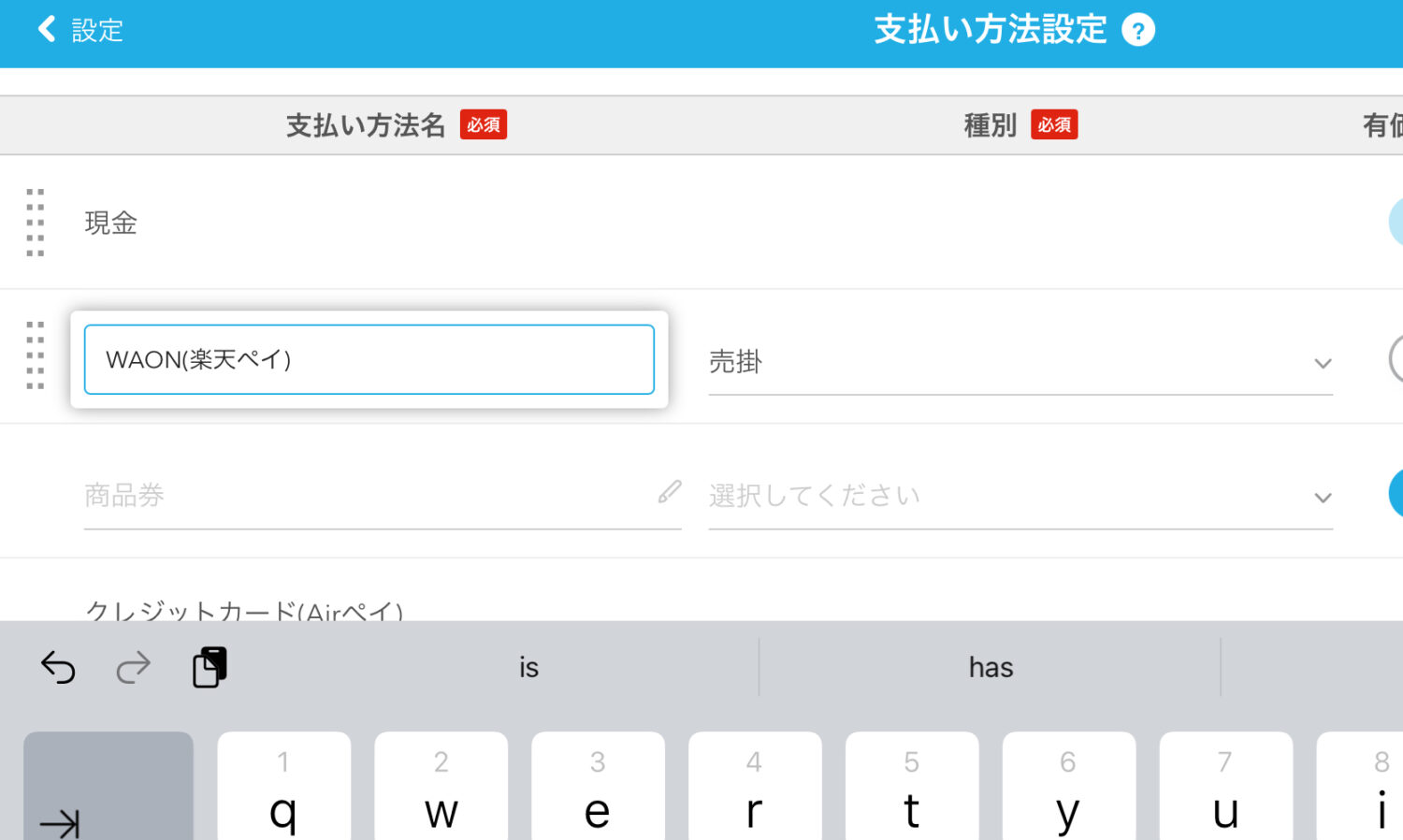Tap the keyboard redo arrow
Image resolution: width=1403 pixels, height=840 pixels.
(133, 668)
